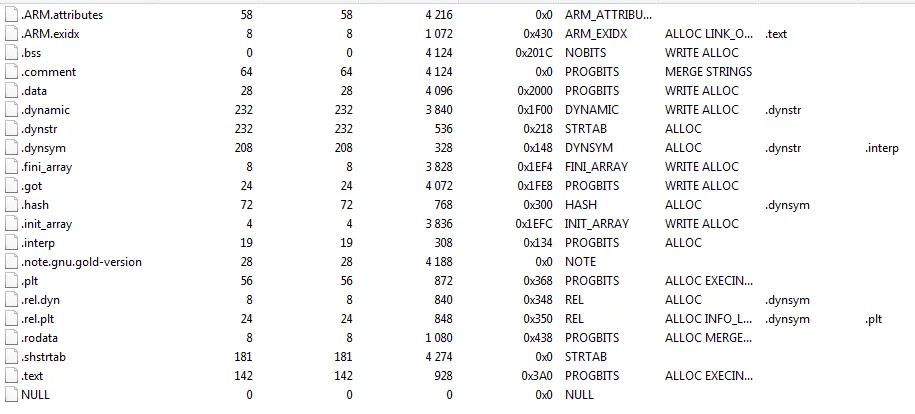Screen dimensions: 915x414
Task: Click the ARM_EXIDX type cell
Action: pyautogui.click(x=596, y=34)
